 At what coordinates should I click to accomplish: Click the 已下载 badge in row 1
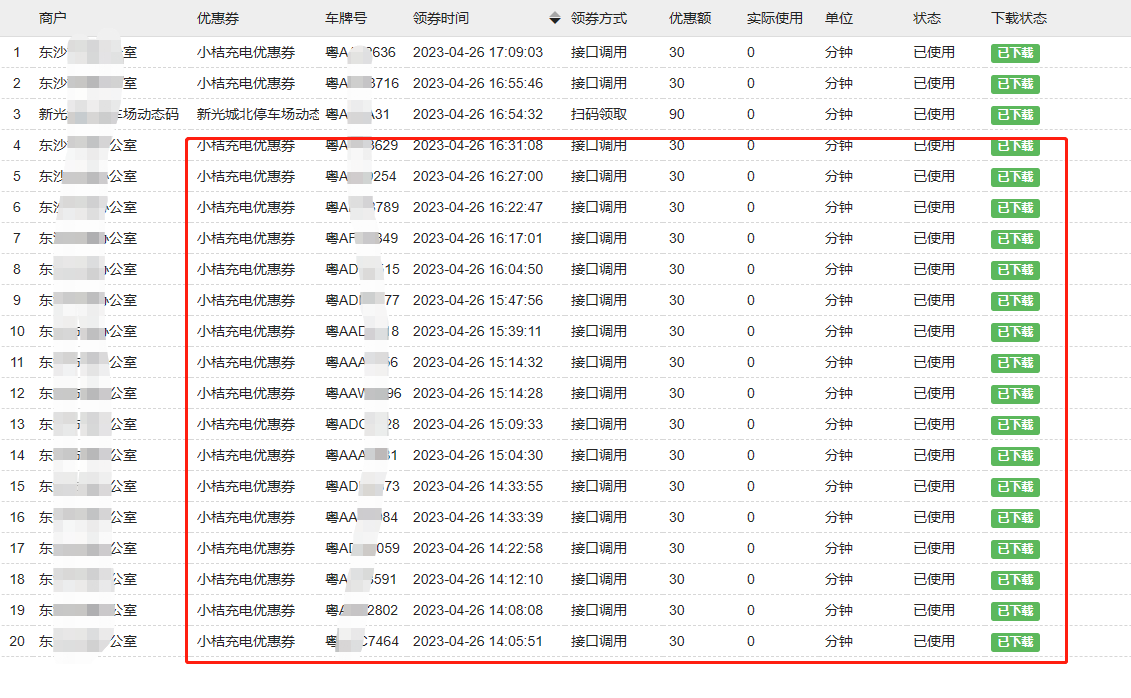pyautogui.click(x=1015, y=54)
